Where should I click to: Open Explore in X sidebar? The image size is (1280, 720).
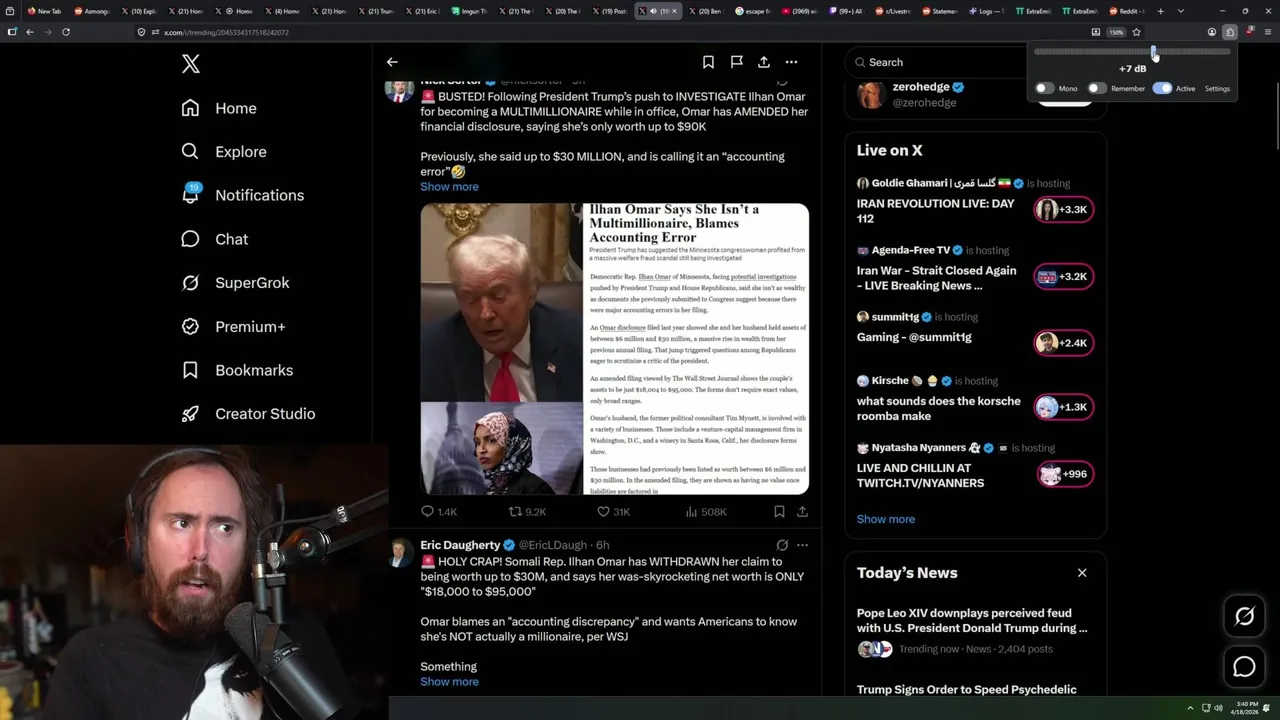(x=224, y=152)
